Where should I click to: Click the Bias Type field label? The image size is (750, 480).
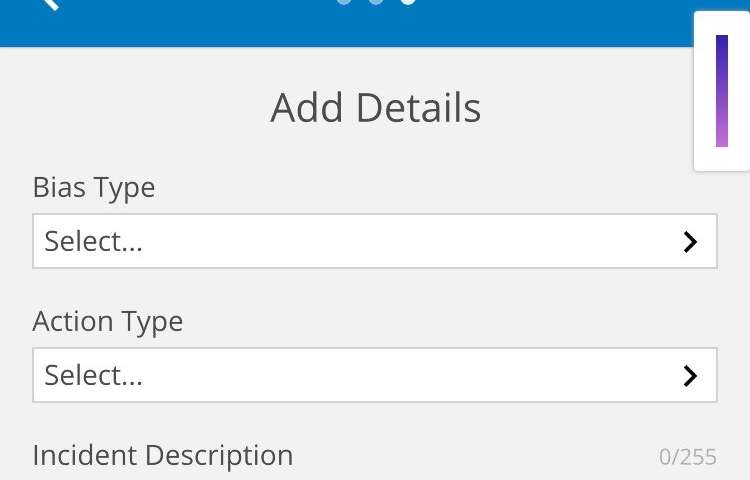tap(94, 187)
